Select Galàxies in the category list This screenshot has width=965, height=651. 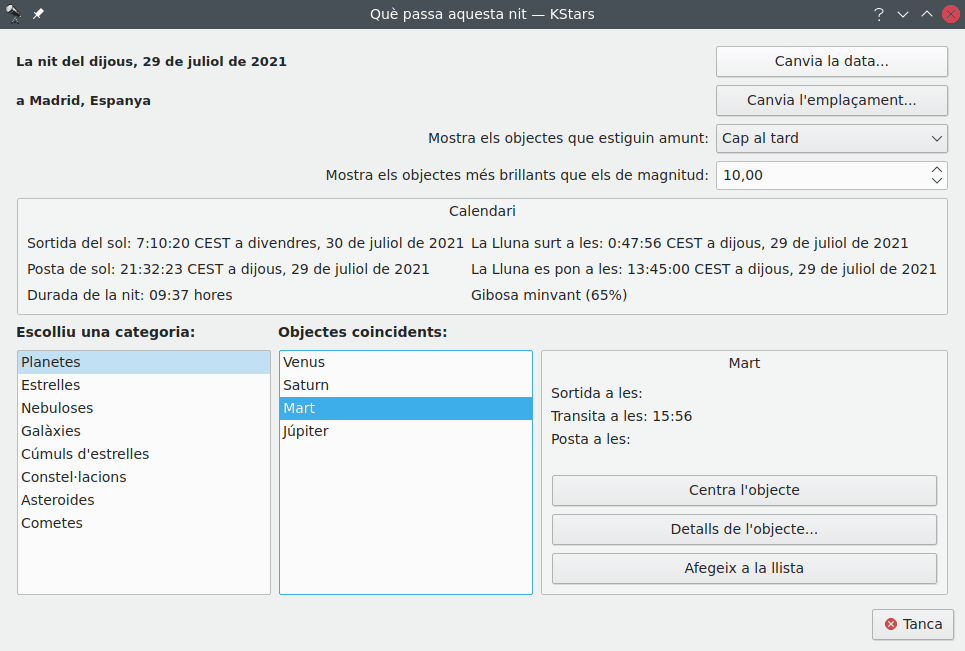51,431
